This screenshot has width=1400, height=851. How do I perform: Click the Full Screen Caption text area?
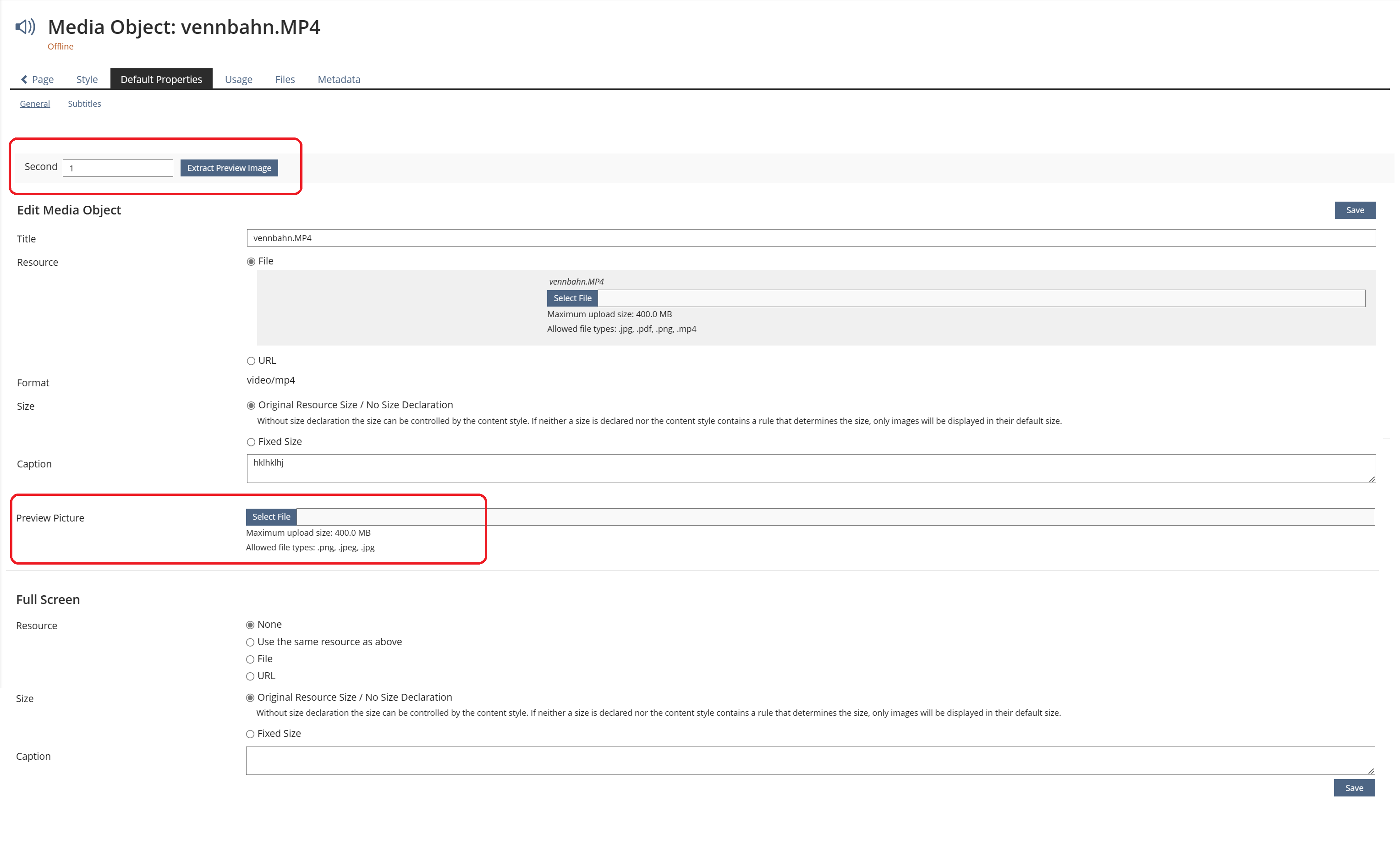click(x=810, y=761)
